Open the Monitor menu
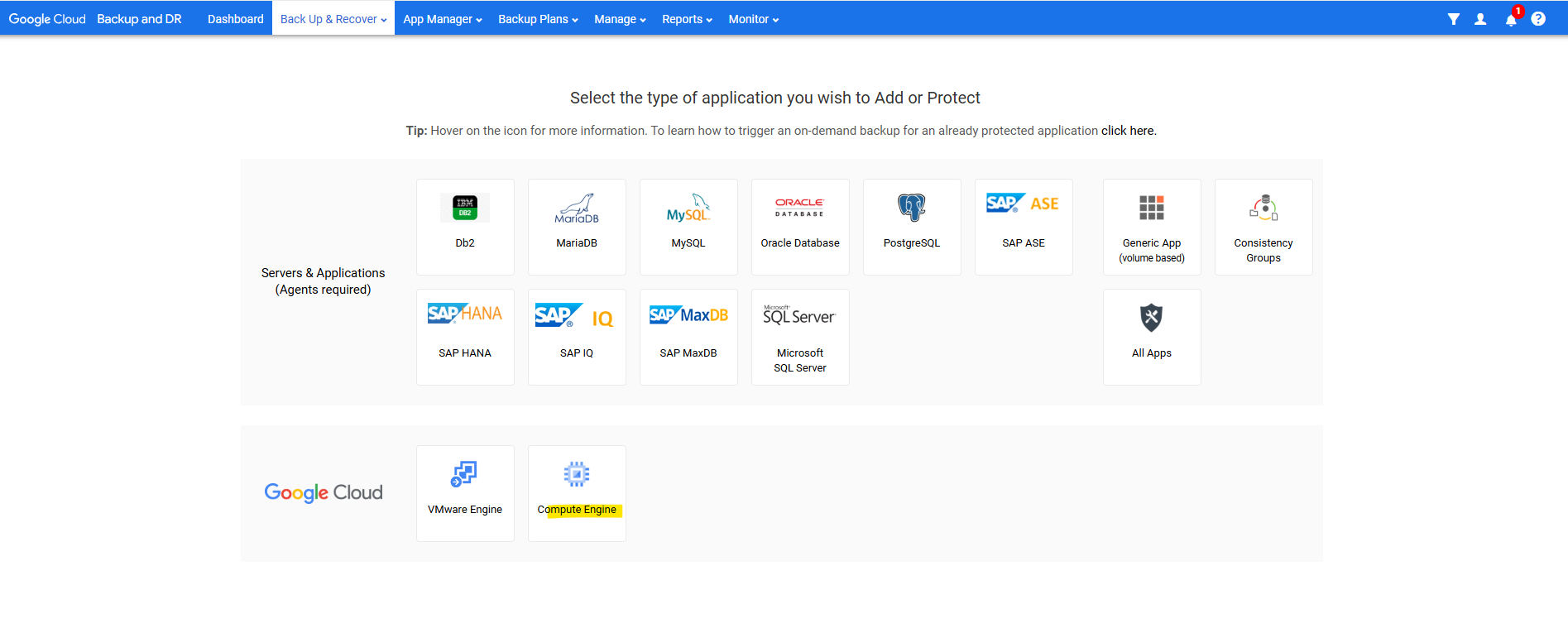This screenshot has width=1568, height=633. 753,19
